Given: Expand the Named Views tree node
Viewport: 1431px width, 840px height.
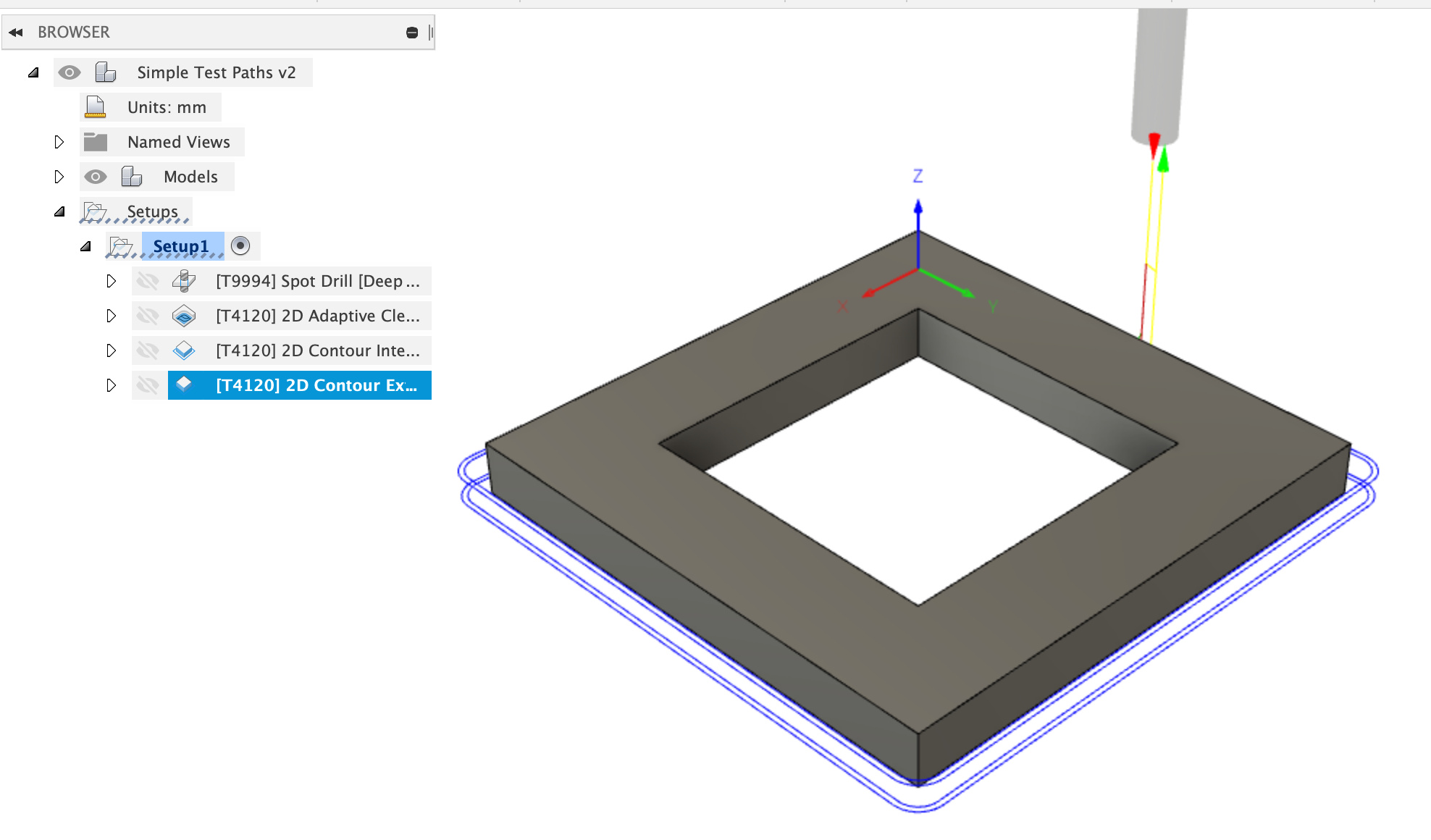Looking at the screenshot, I should [59, 142].
